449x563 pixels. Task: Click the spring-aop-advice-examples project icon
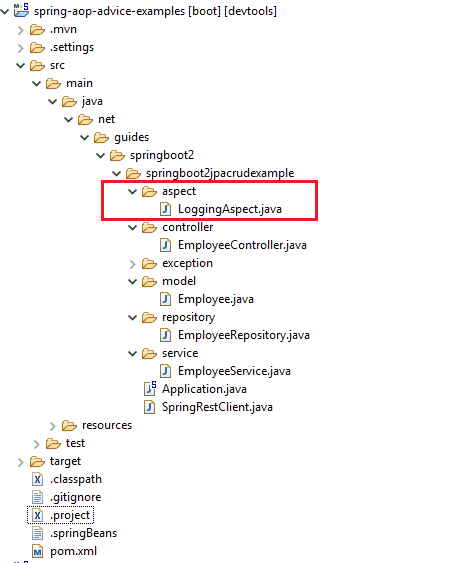pos(21,10)
